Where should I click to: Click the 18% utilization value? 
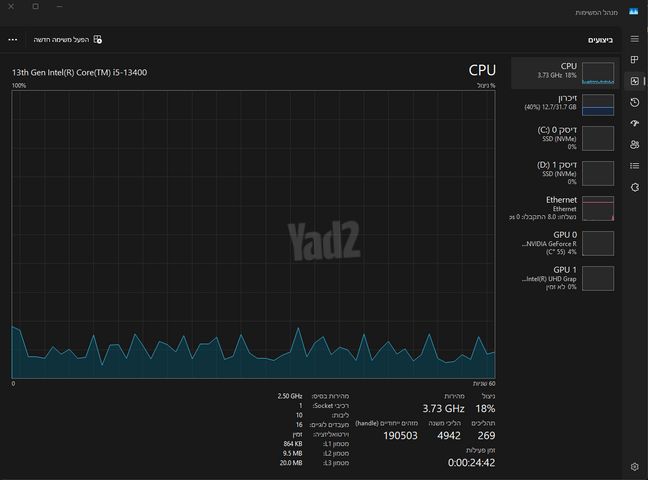(485, 408)
